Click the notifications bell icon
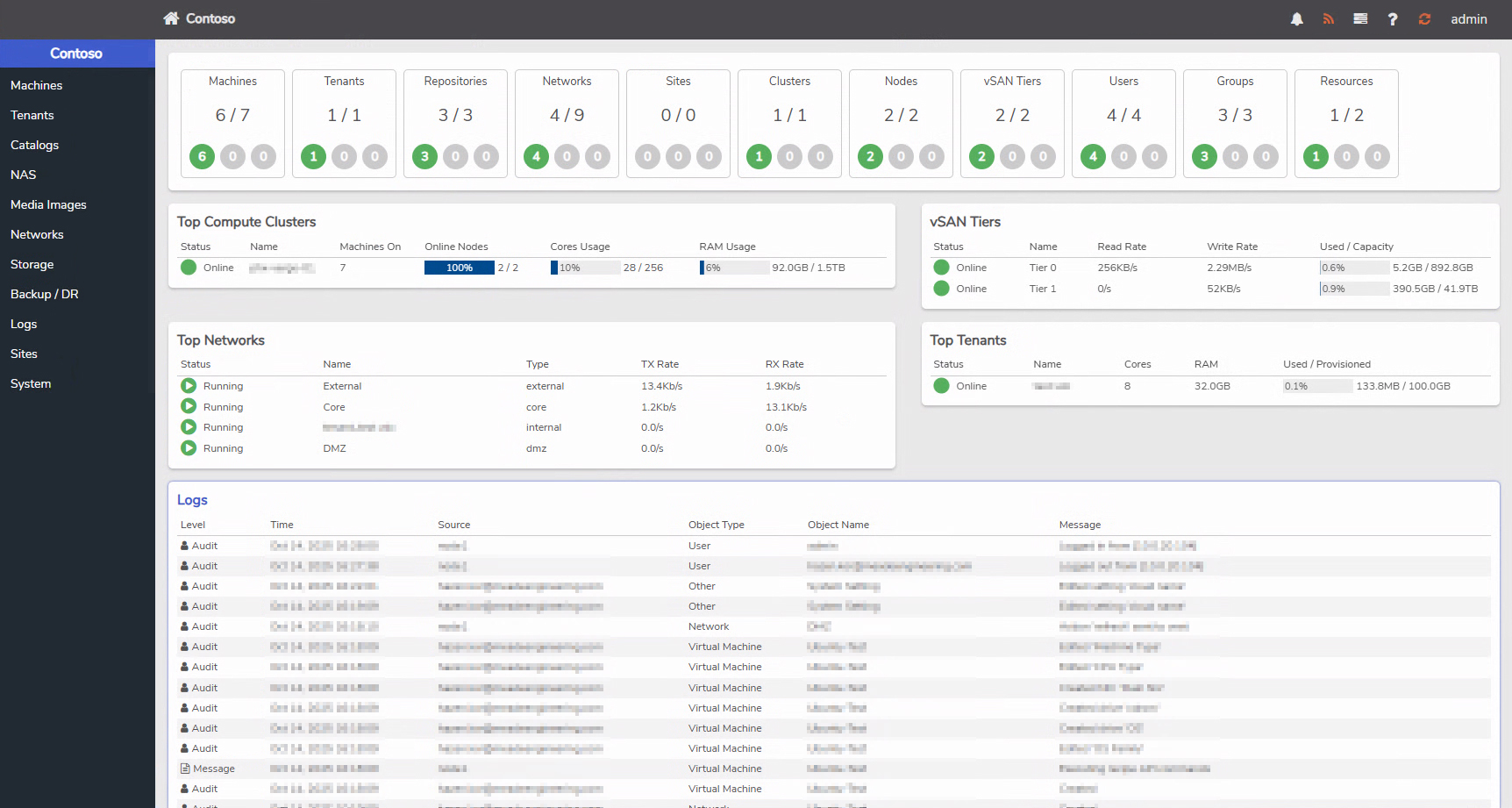Viewport: 1512px width, 808px height. tap(1296, 19)
